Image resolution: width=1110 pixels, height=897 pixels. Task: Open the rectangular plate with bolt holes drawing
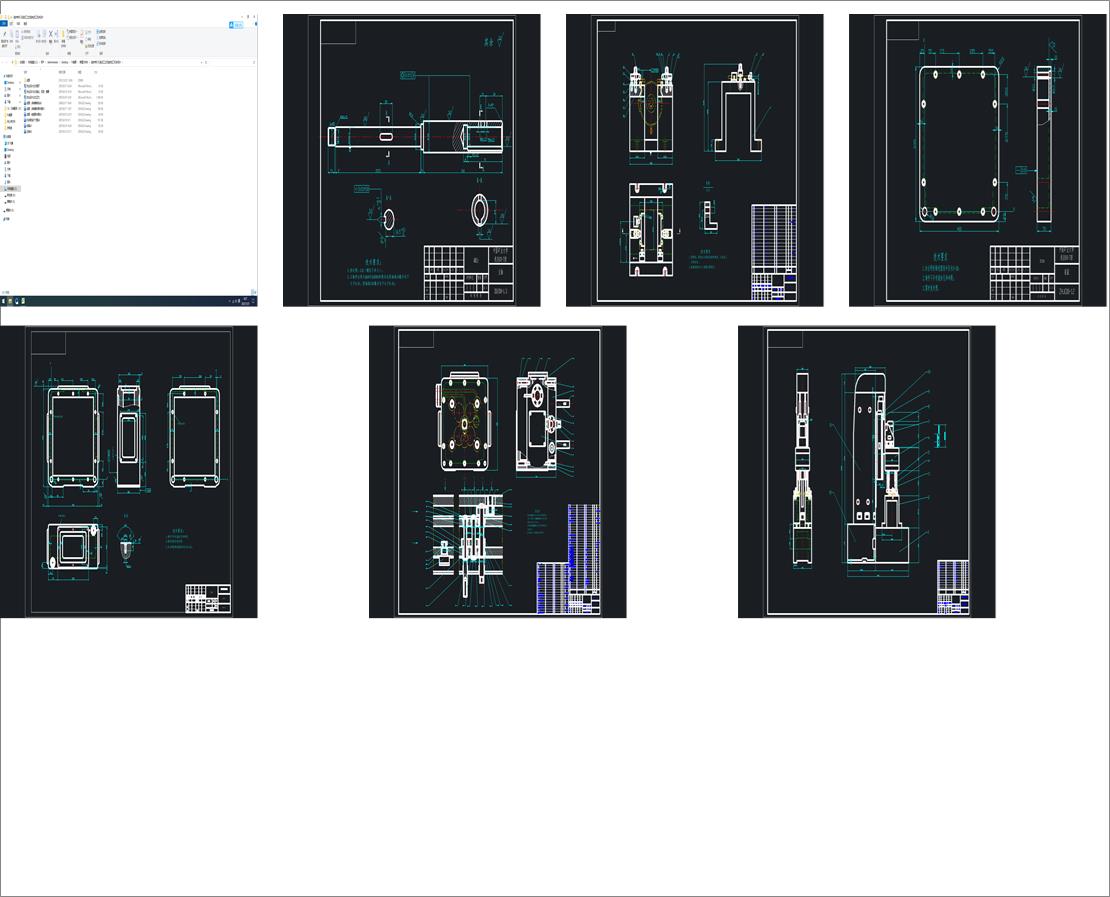(x=978, y=160)
